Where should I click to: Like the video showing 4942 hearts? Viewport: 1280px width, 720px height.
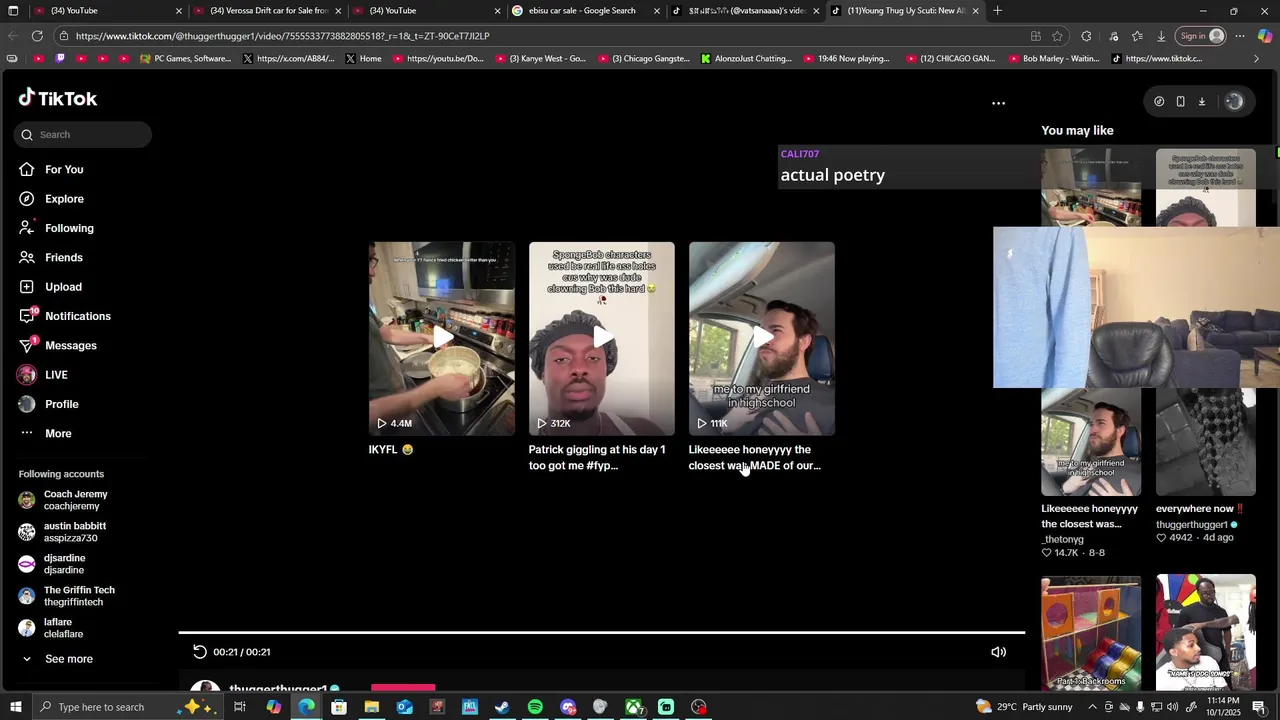(1161, 538)
